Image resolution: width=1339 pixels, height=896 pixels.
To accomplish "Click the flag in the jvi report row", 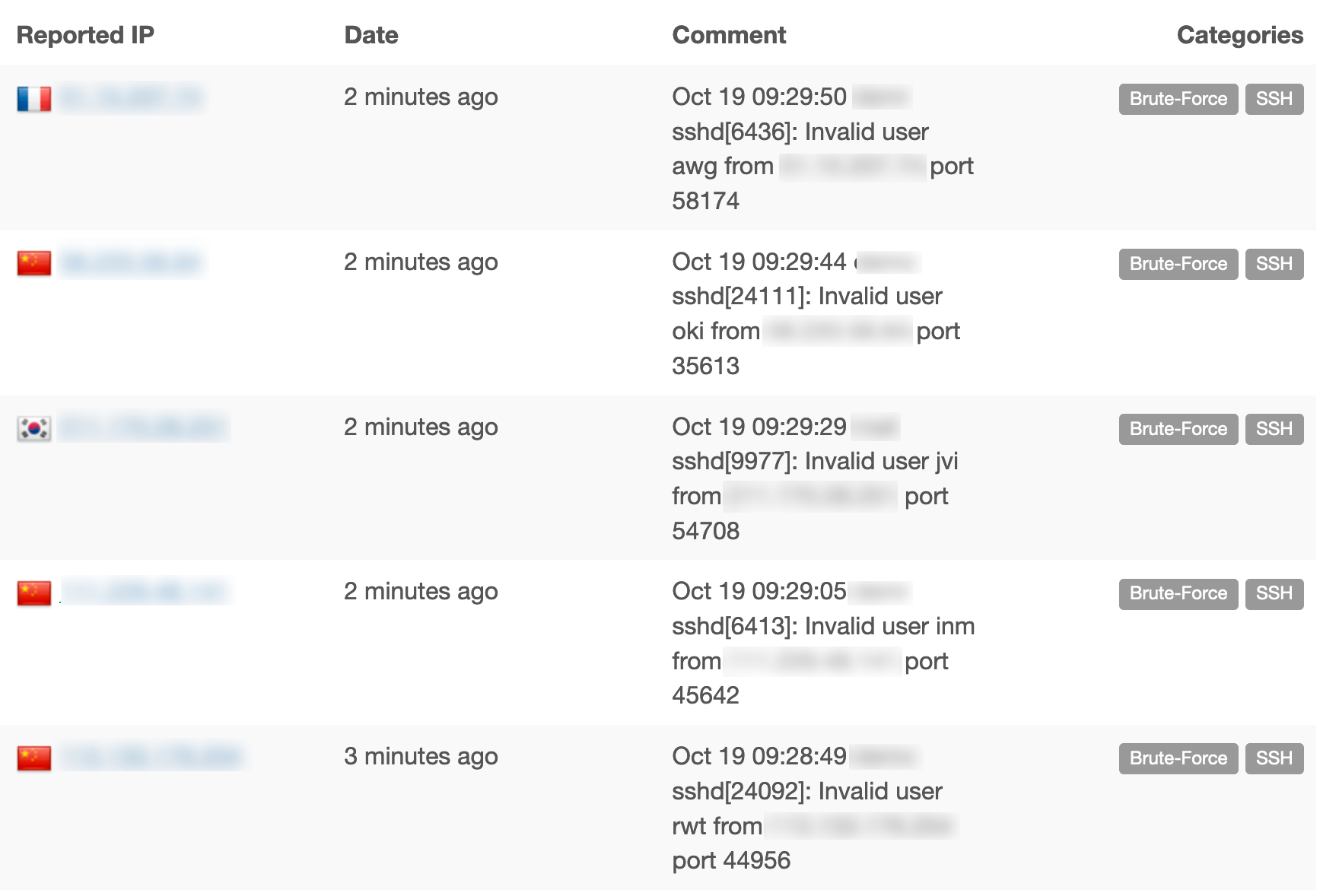I will pyautogui.click(x=33, y=427).
